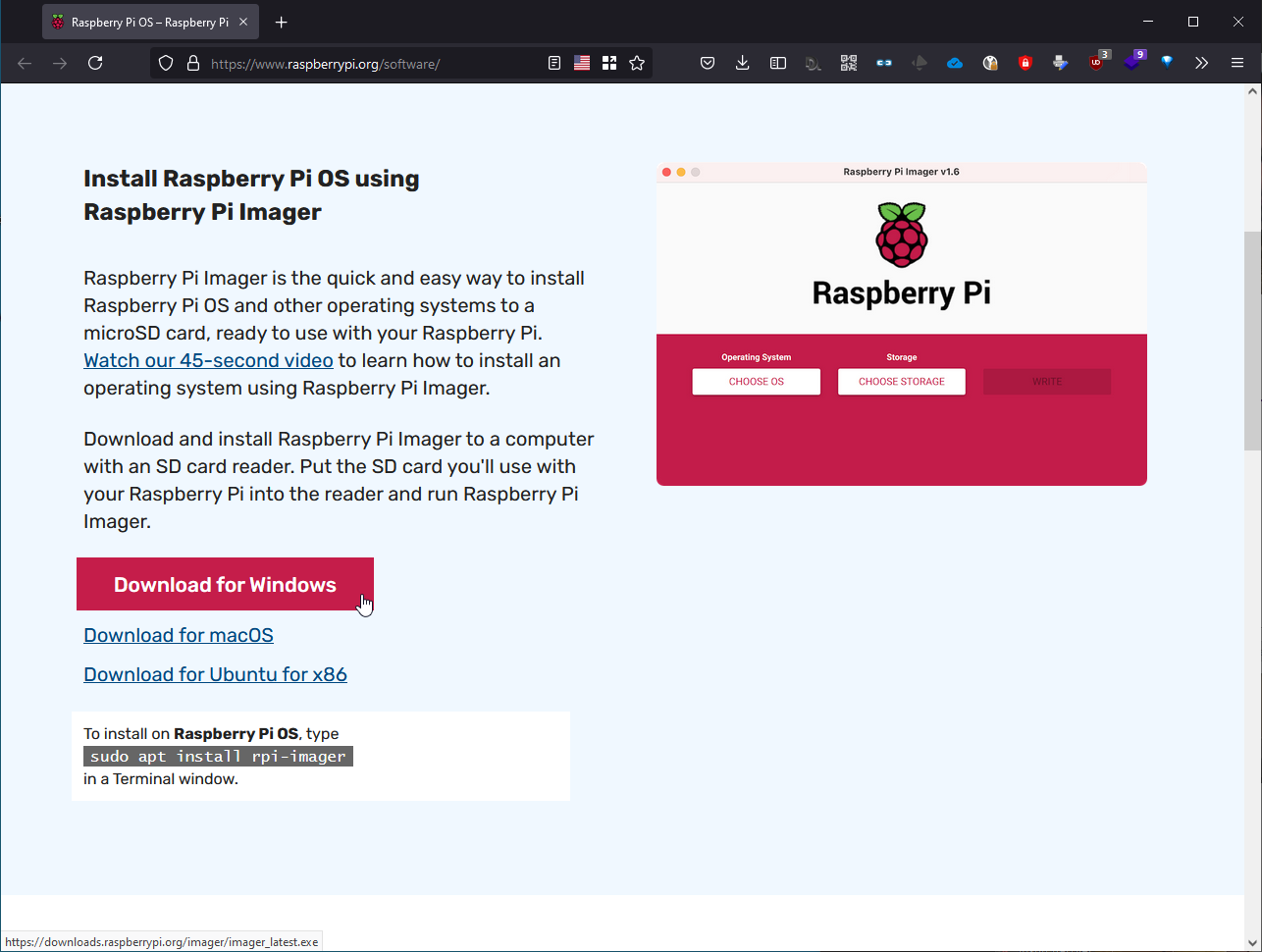This screenshot has height=952, width=1262.
Task: Go back to the previous page
Action: 25,63
